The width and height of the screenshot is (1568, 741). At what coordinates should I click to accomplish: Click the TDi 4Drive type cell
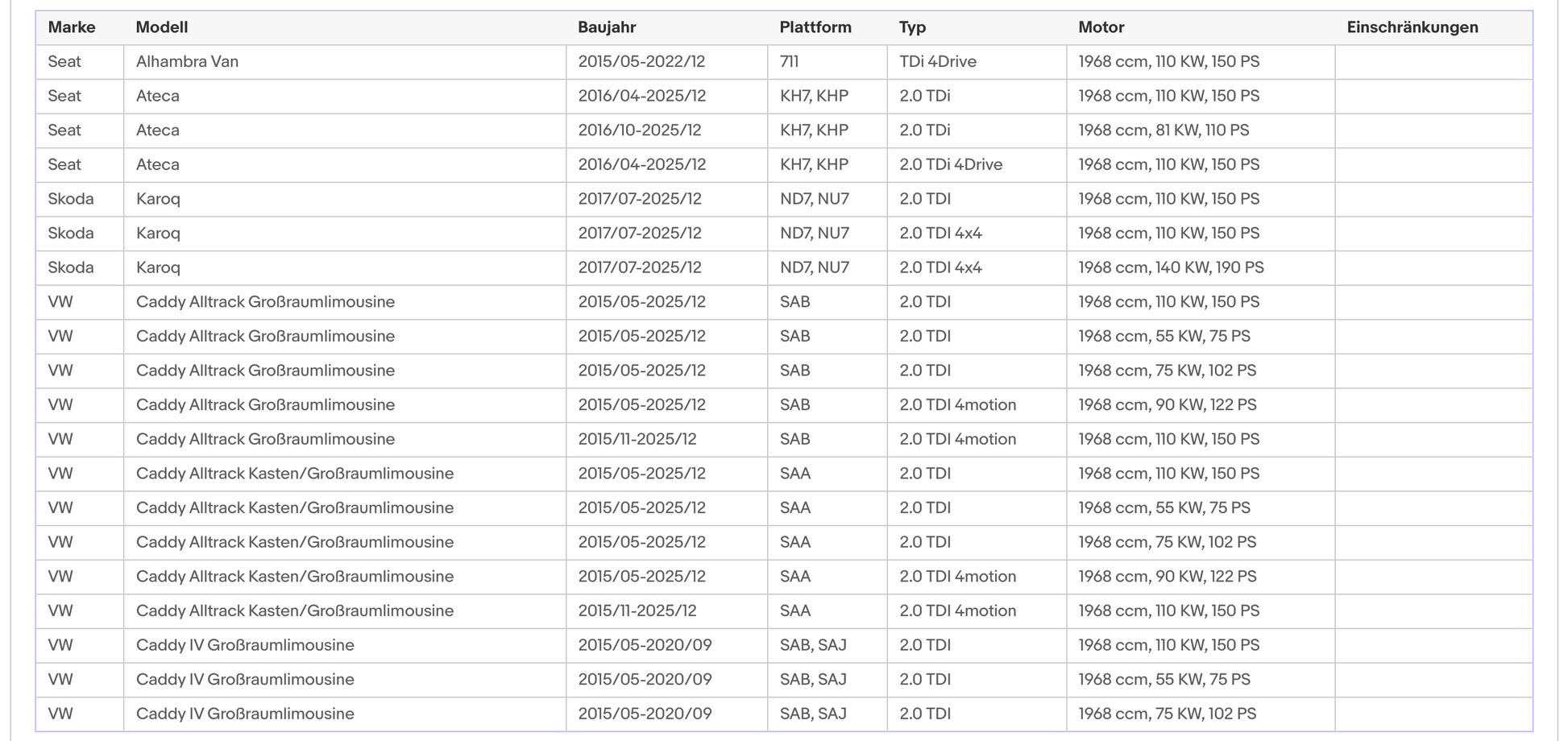point(977,62)
